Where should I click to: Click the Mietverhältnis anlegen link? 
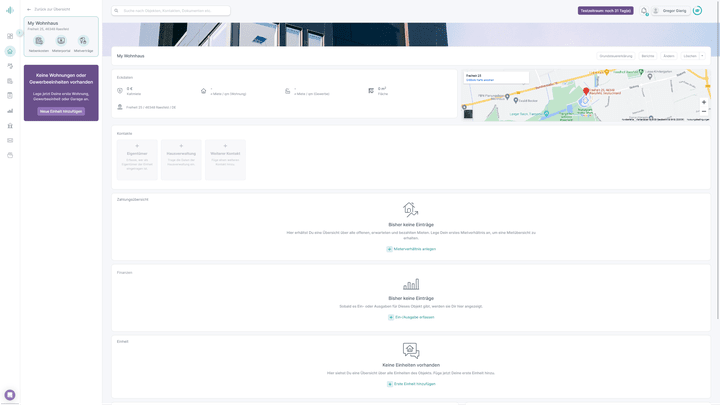(411, 249)
